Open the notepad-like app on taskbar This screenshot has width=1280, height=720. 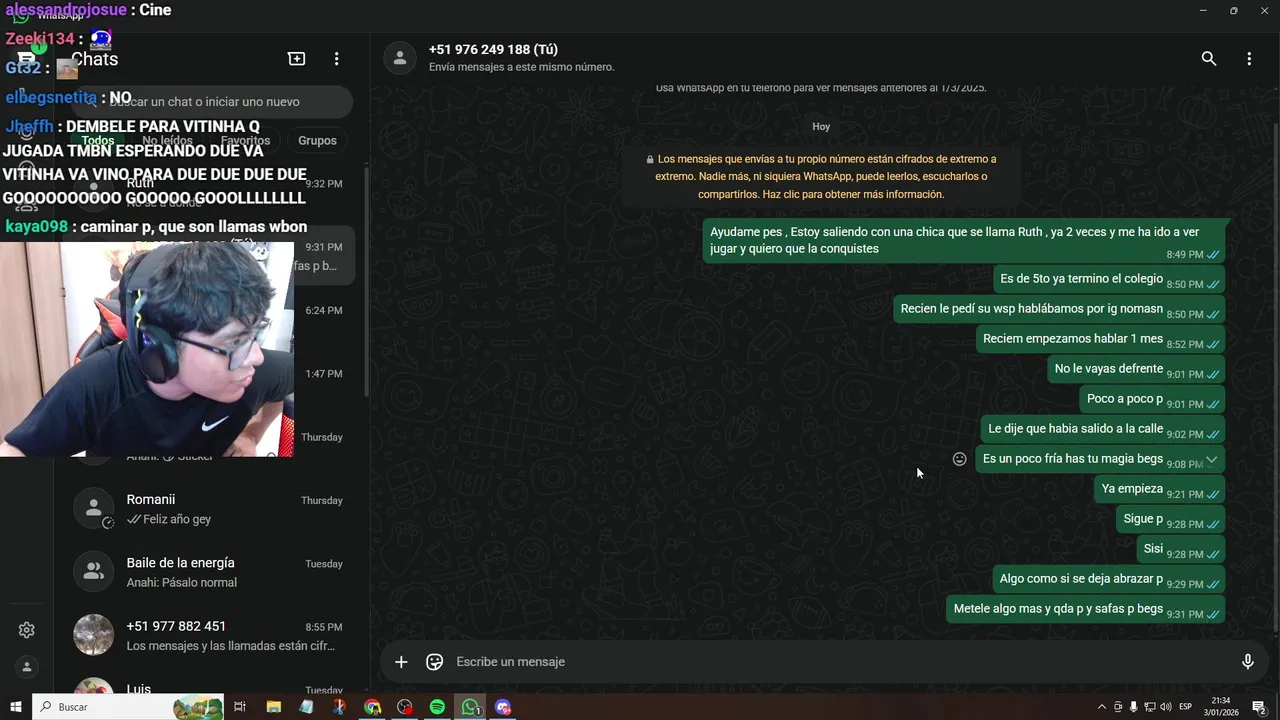[306, 707]
